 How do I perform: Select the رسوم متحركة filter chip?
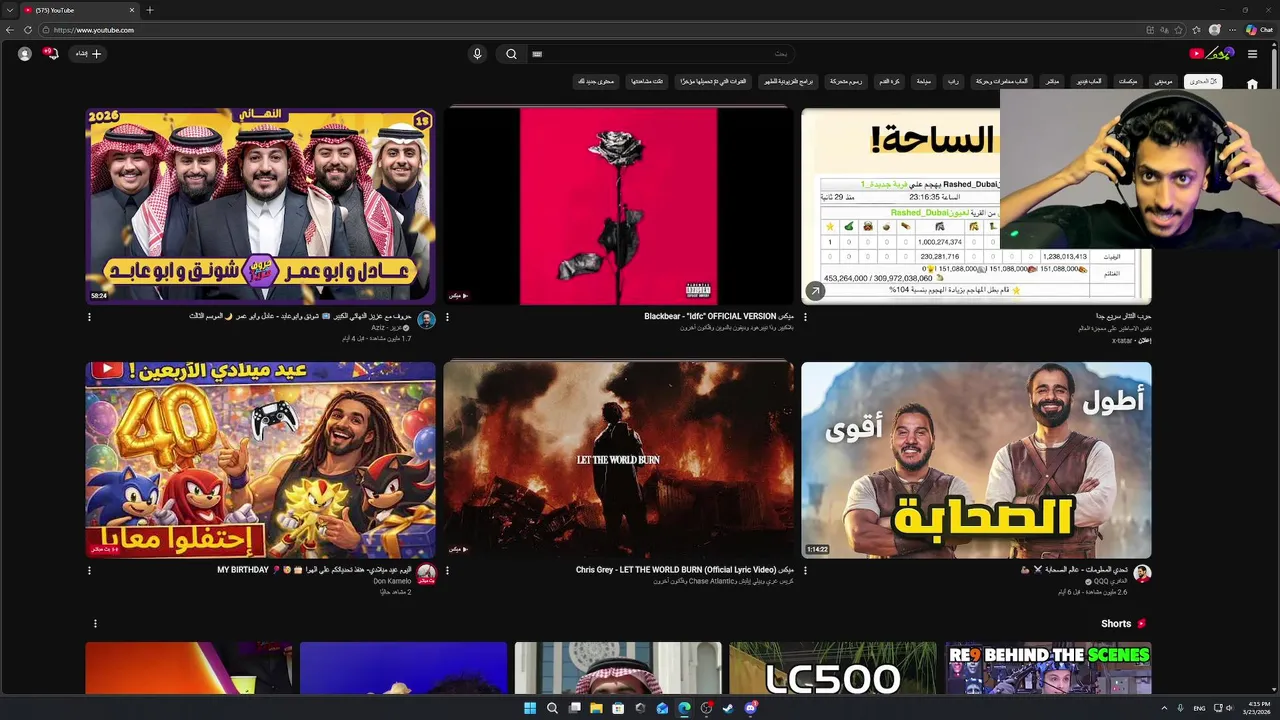[x=846, y=81]
